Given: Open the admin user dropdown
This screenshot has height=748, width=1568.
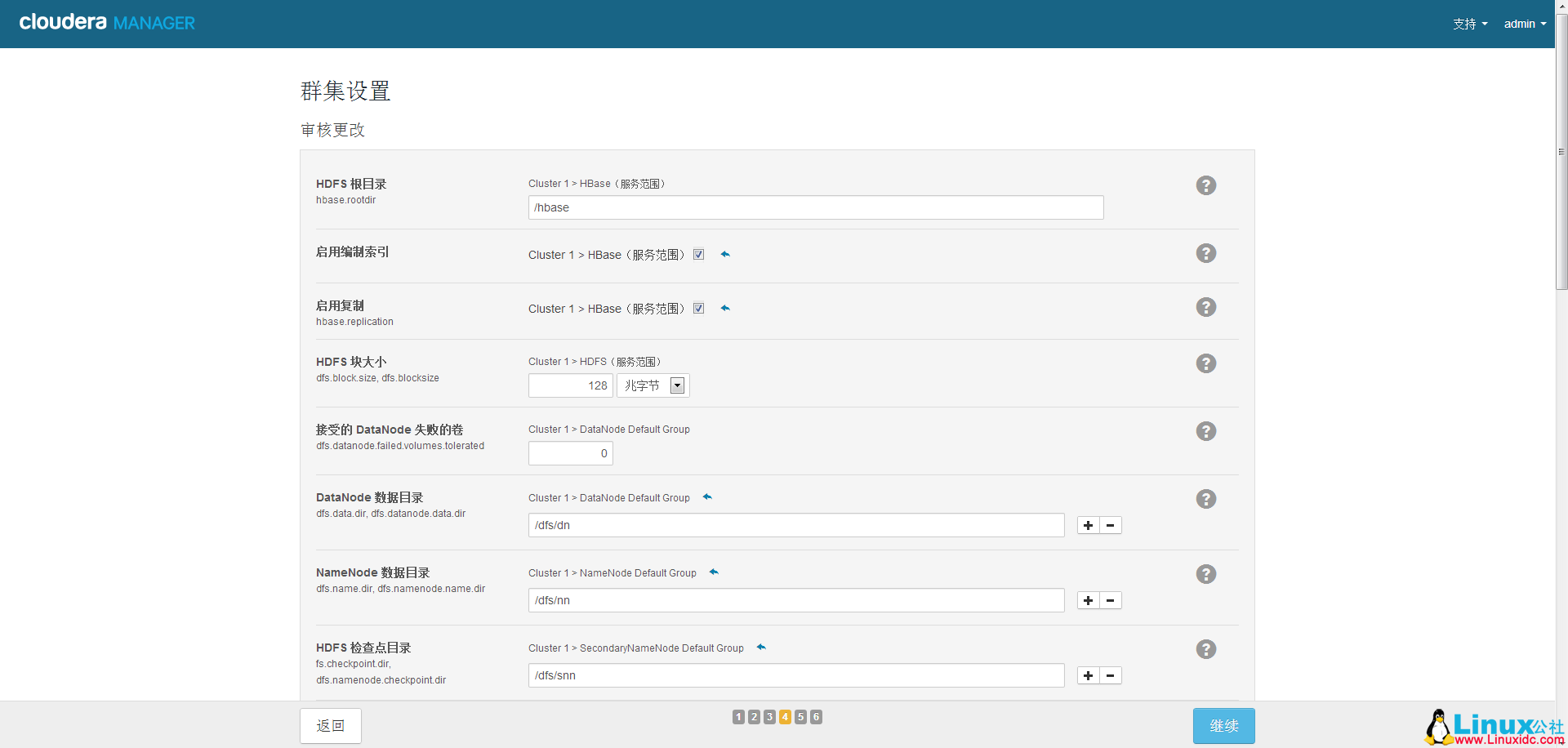Looking at the screenshot, I should 1524,24.
